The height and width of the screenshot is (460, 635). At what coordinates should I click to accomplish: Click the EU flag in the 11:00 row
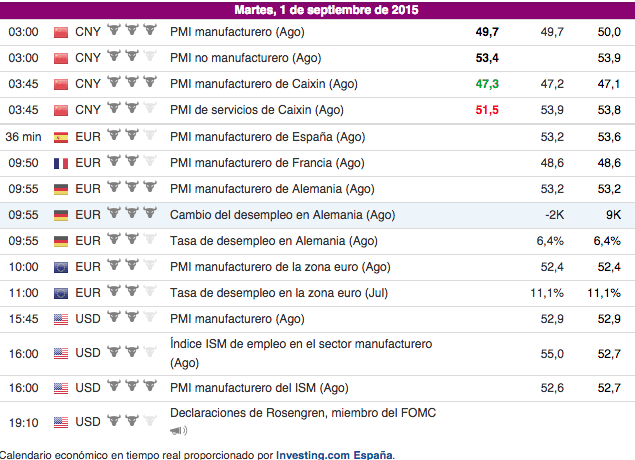(x=61, y=292)
